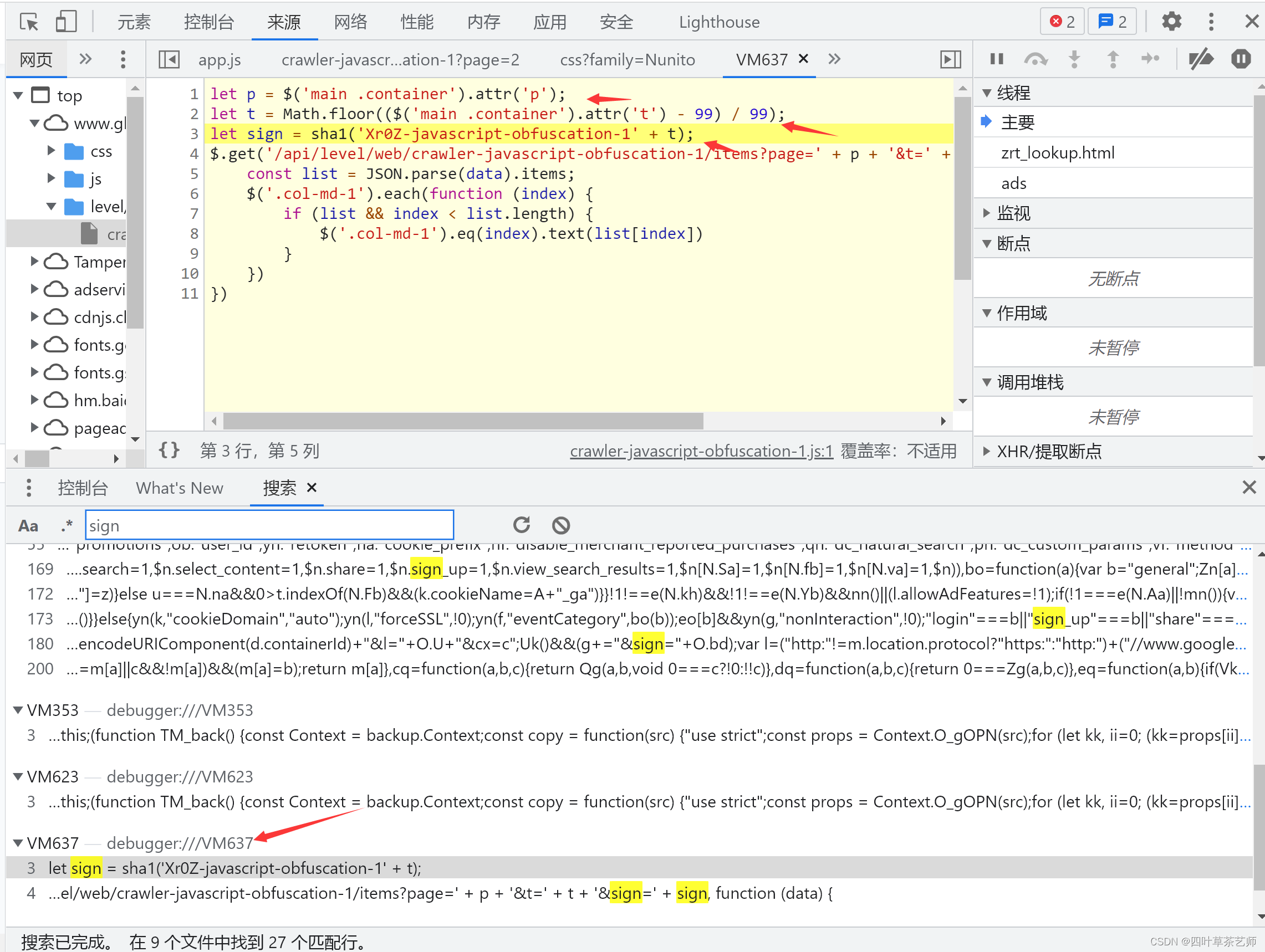Viewport: 1265px width, 952px height.
Task: Close the bottom drawer
Action: (1249, 487)
